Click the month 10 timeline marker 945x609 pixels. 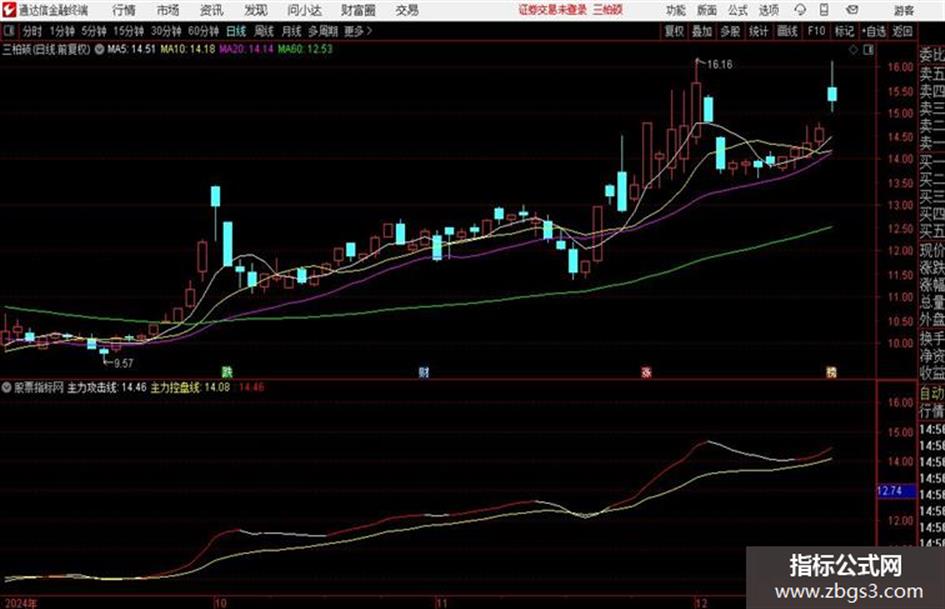click(x=220, y=603)
